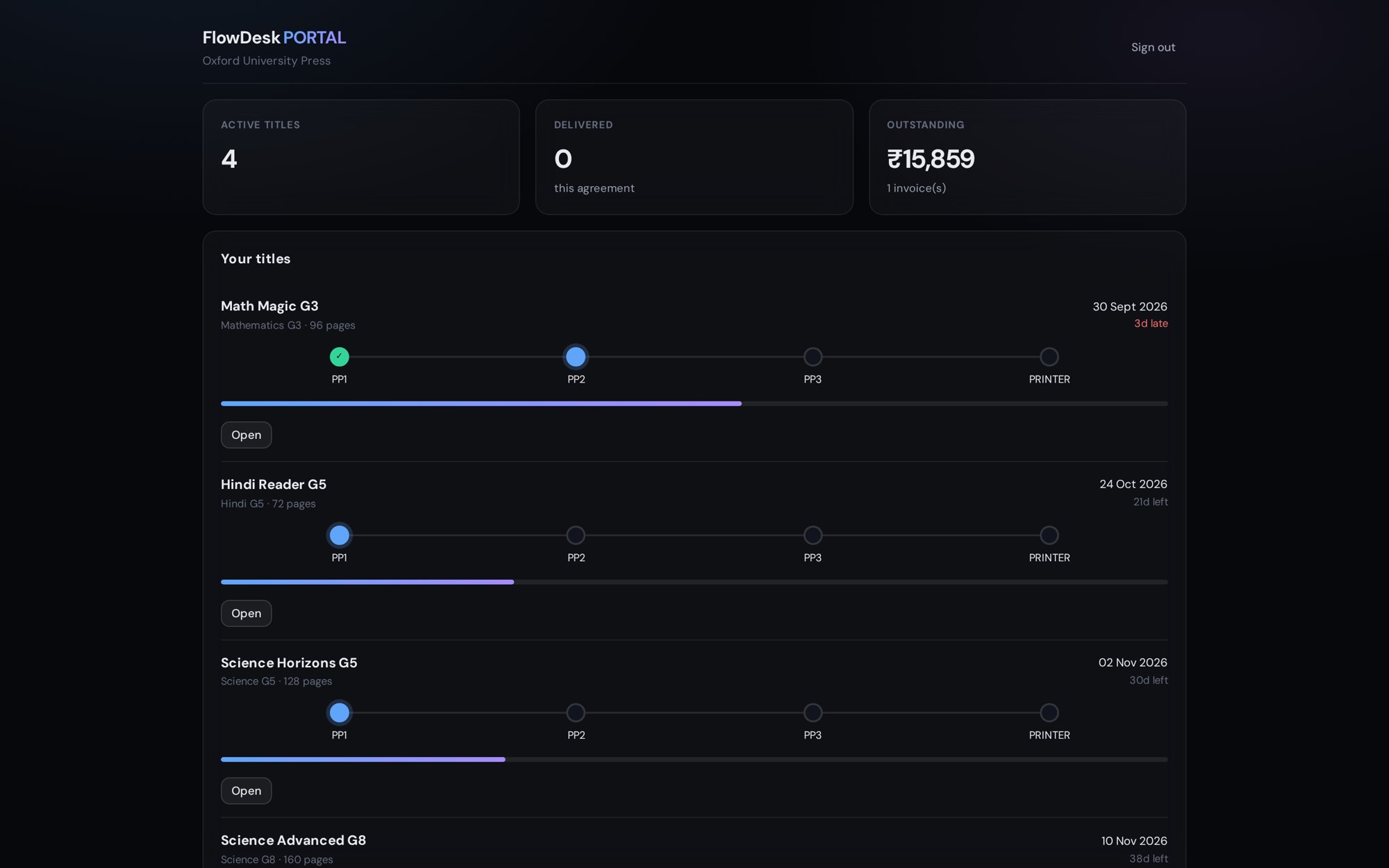Select the active PP2 stage of Math Magic G3
The height and width of the screenshot is (868, 1389).
(576, 357)
